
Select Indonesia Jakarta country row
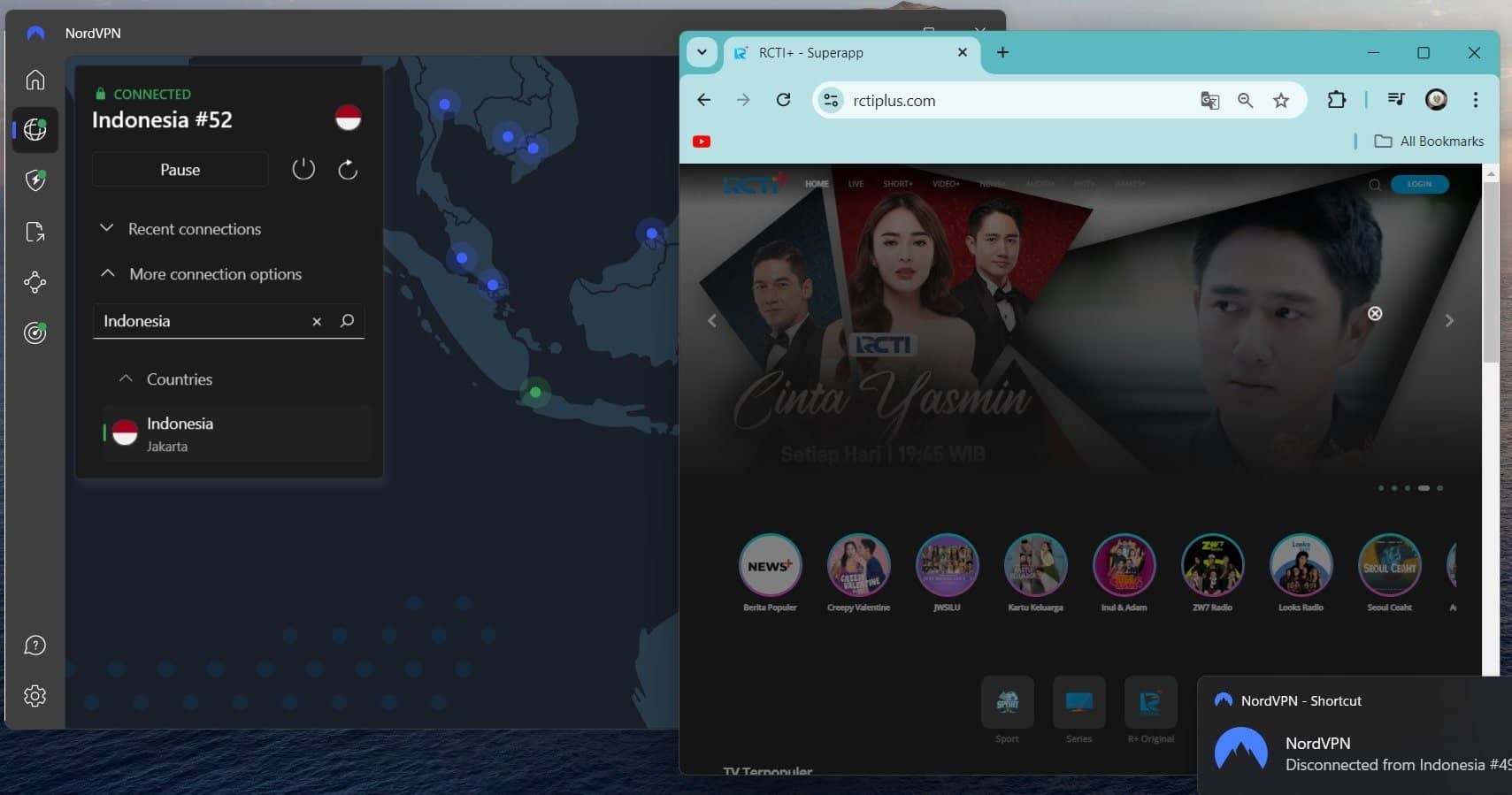(236, 433)
